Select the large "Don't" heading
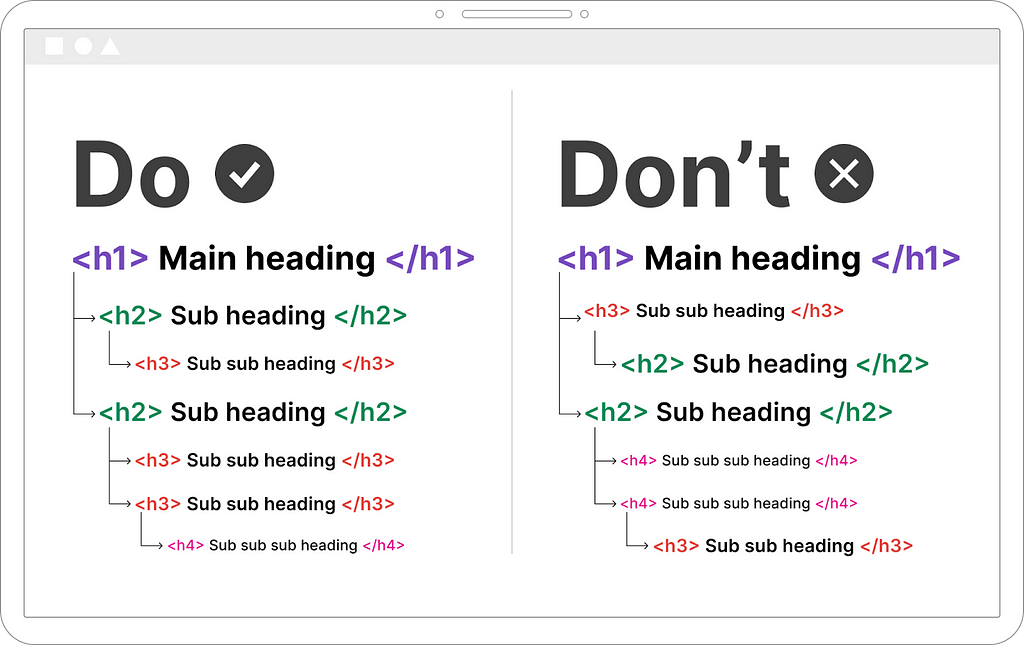 tap(675, 174)
